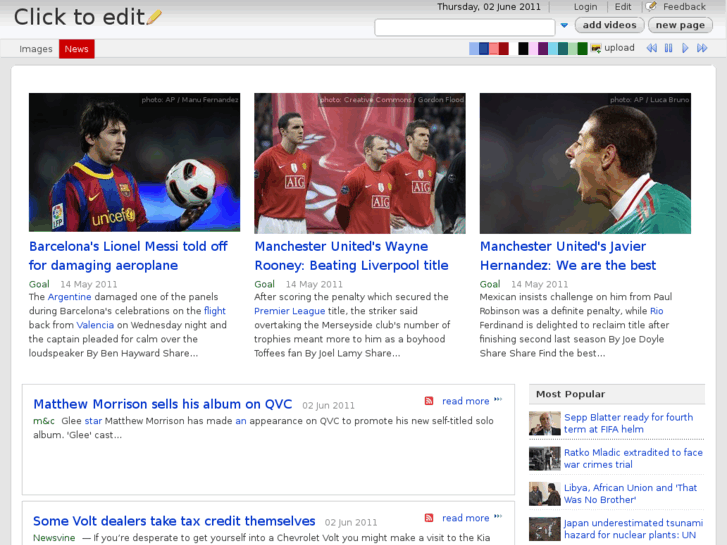The height and width of the screenshot is (545, 727).
Task: Follow the star link in the Morrison summary
Action: tap(93, 421)
